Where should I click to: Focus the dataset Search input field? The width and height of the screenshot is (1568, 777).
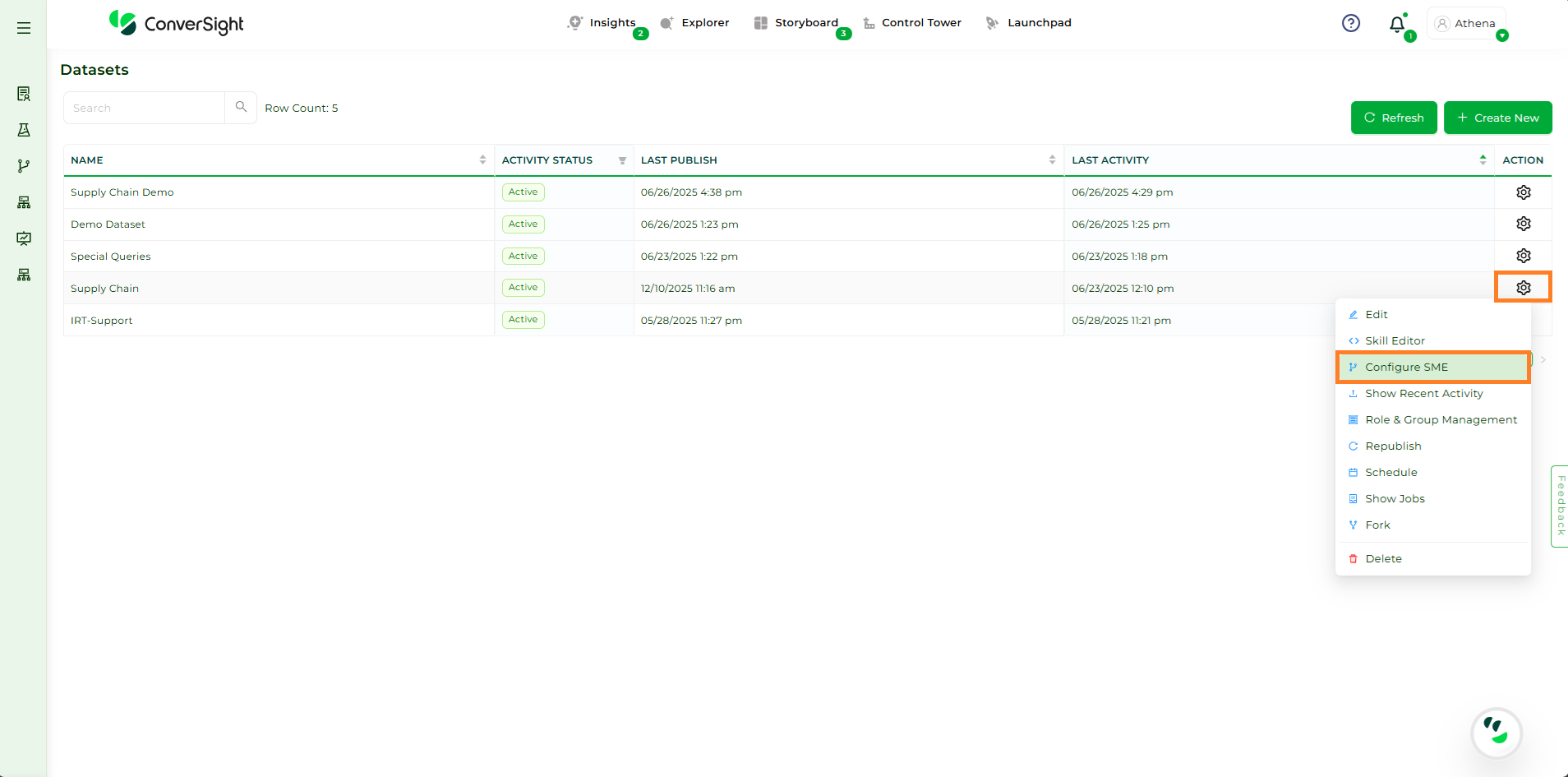tap(145, 108)
